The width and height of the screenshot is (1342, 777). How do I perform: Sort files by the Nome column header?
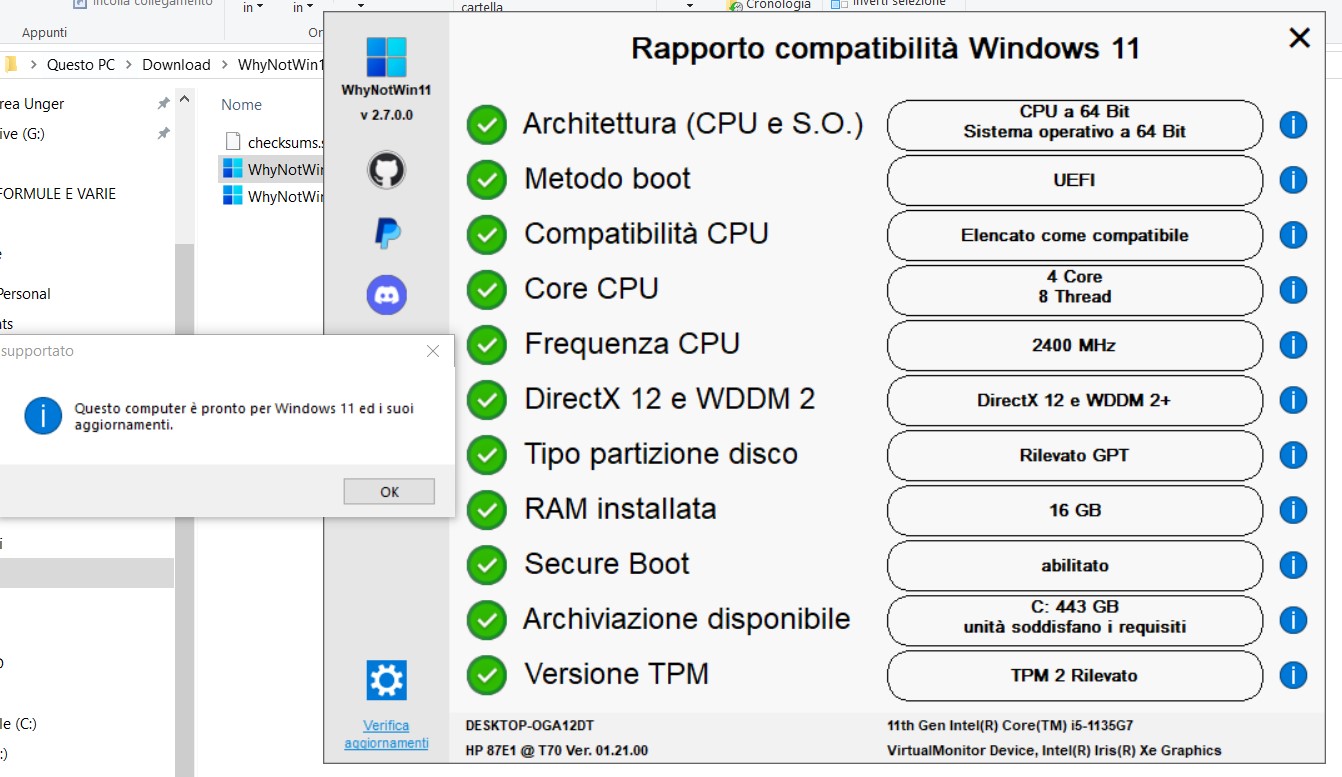241,104
